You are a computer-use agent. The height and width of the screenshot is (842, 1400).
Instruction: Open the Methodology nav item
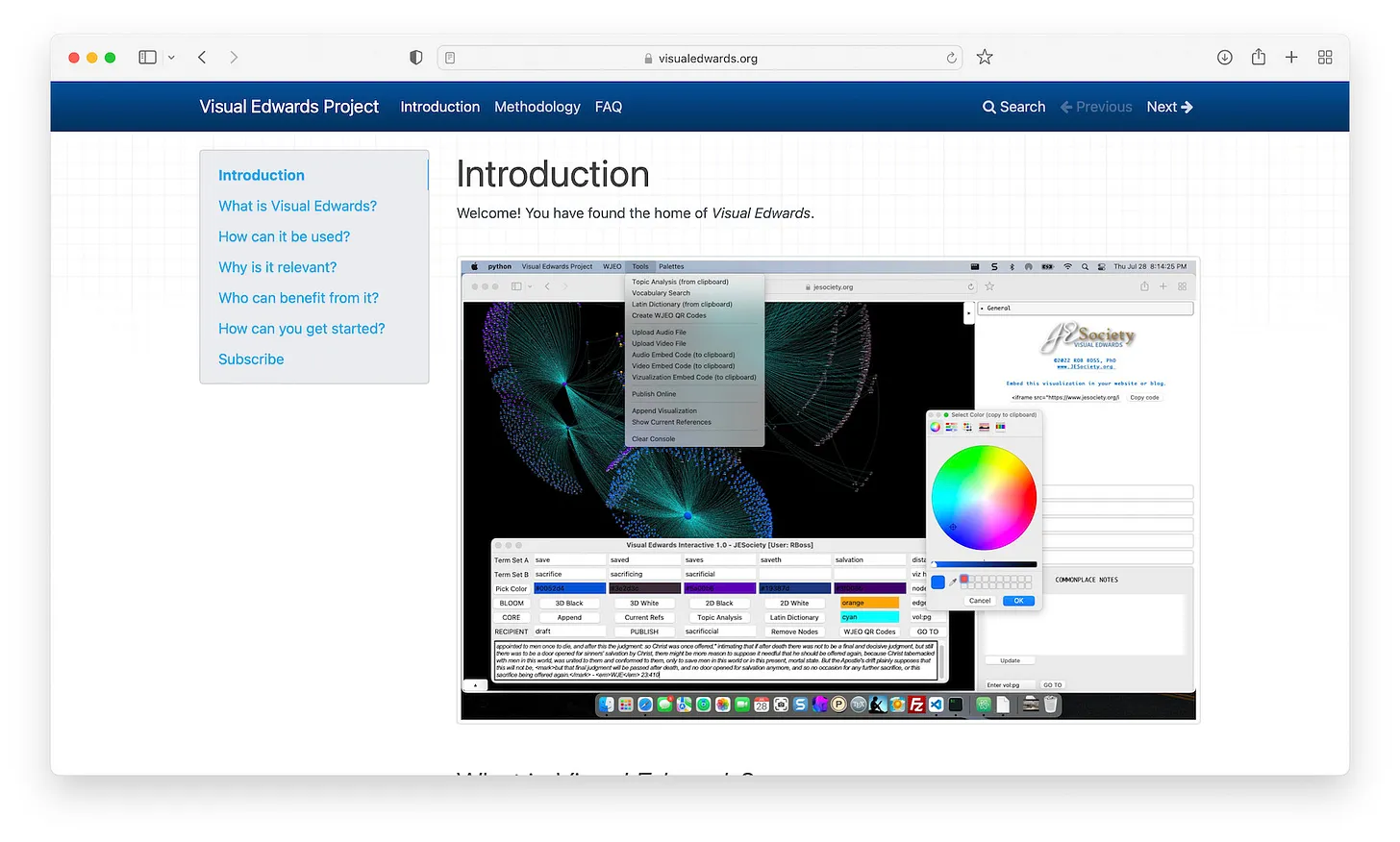(x=537, y=107)
